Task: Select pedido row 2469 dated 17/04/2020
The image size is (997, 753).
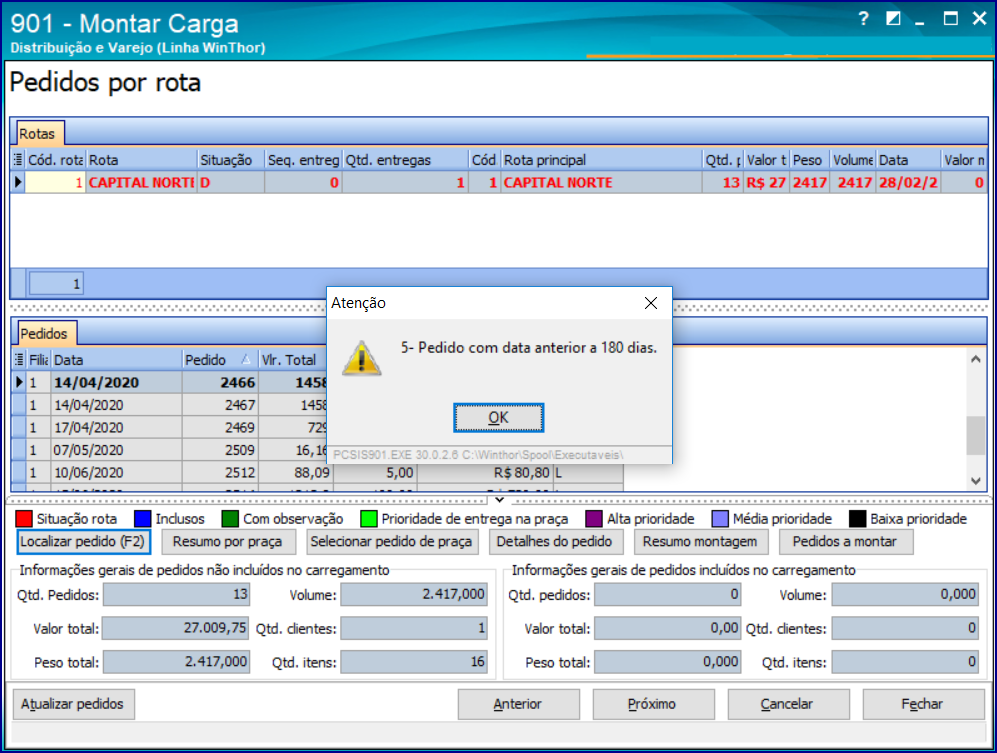Action: pyautogui.click(x=170, y=427)
